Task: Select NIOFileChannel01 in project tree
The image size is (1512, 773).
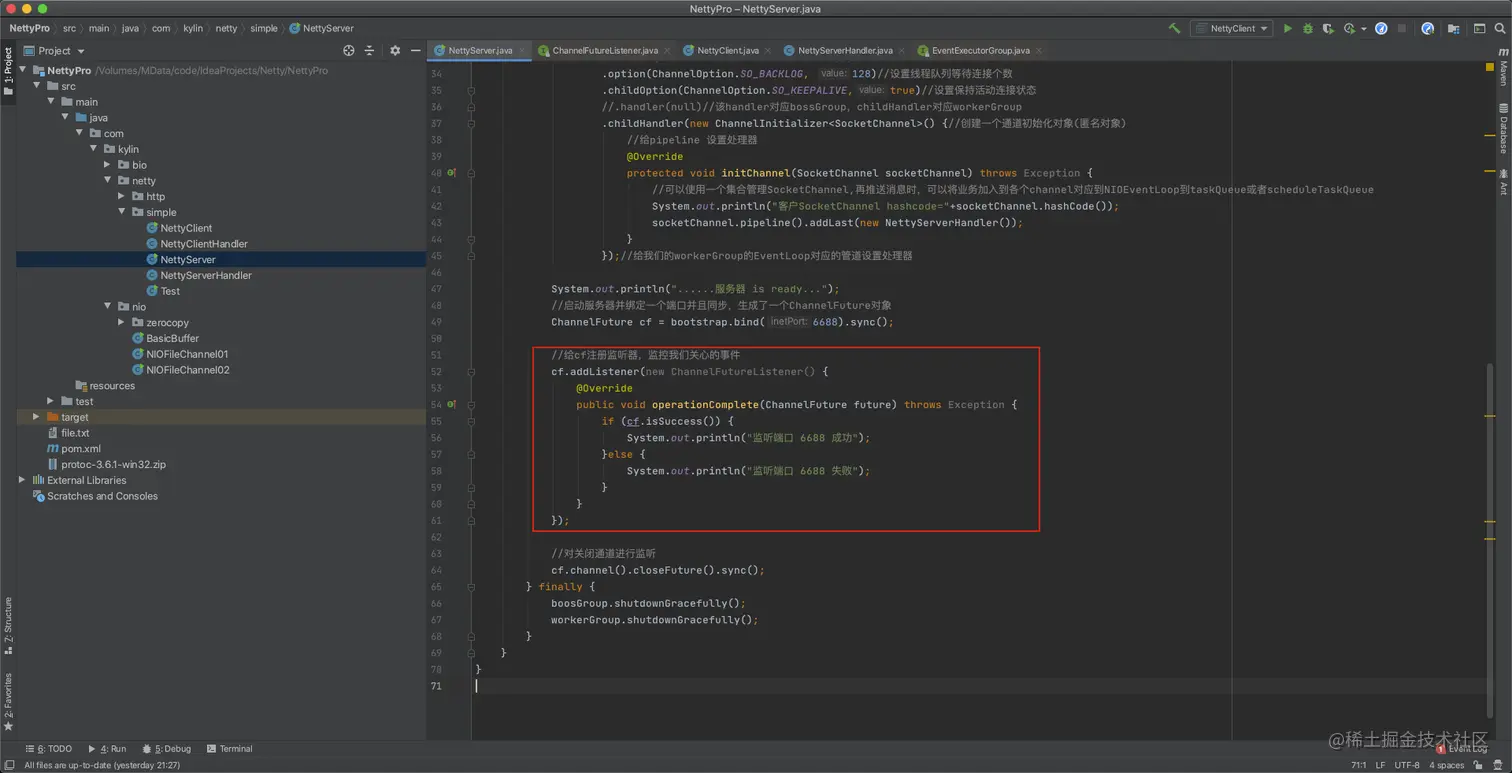Action: click(187, 354)
